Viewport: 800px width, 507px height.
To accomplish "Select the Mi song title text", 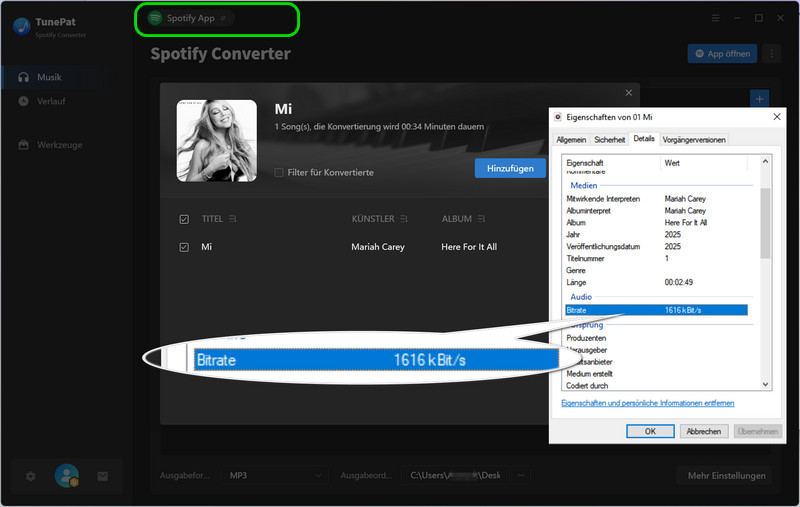I will [206, 247].
